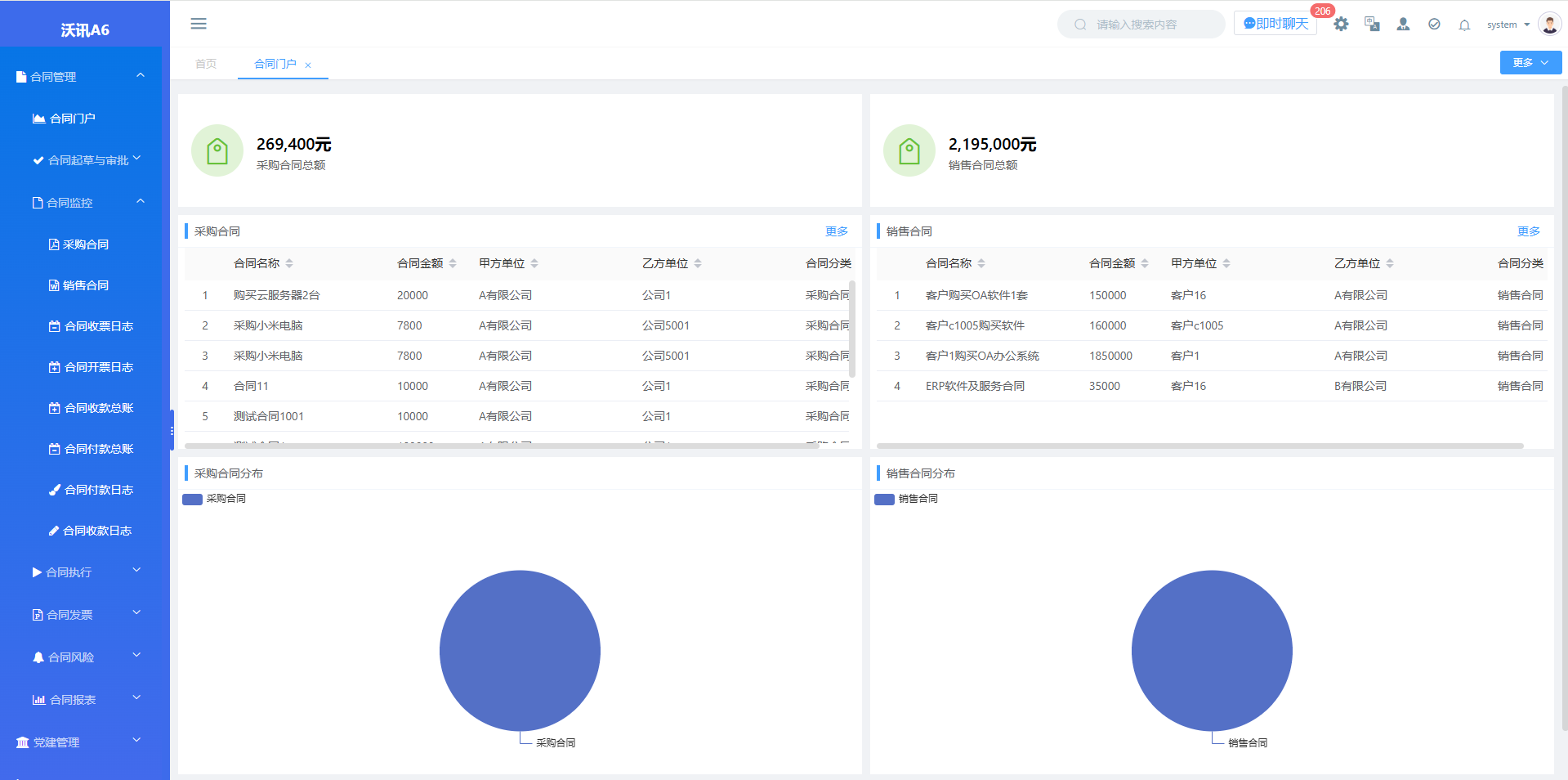Image resolution: width=1568 pixels, height=780 pixels.
Task: Open 合同收票日志 in the sidebar
Action: (98, 326)
